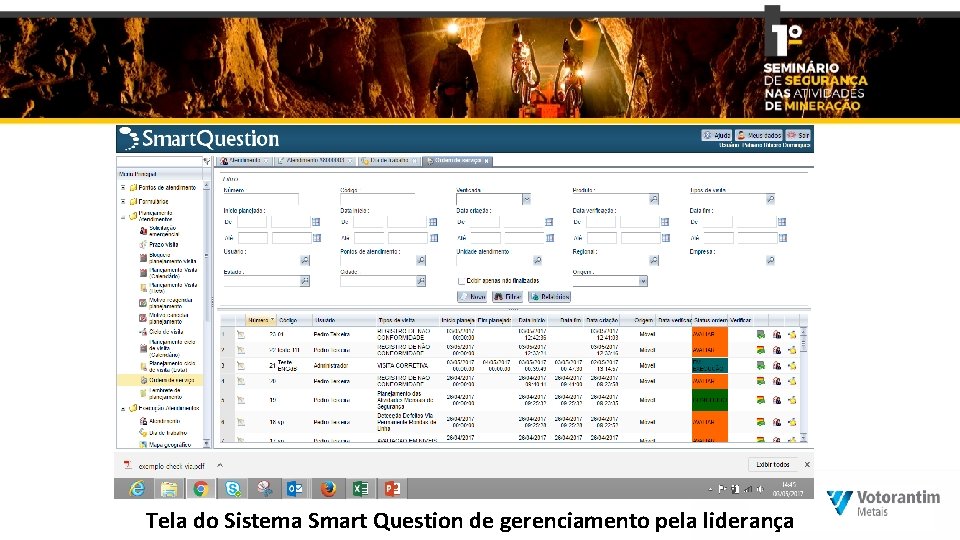Click the Produto lookup icon
This screenshot has width=960, height=540.
tap(654, 199)
